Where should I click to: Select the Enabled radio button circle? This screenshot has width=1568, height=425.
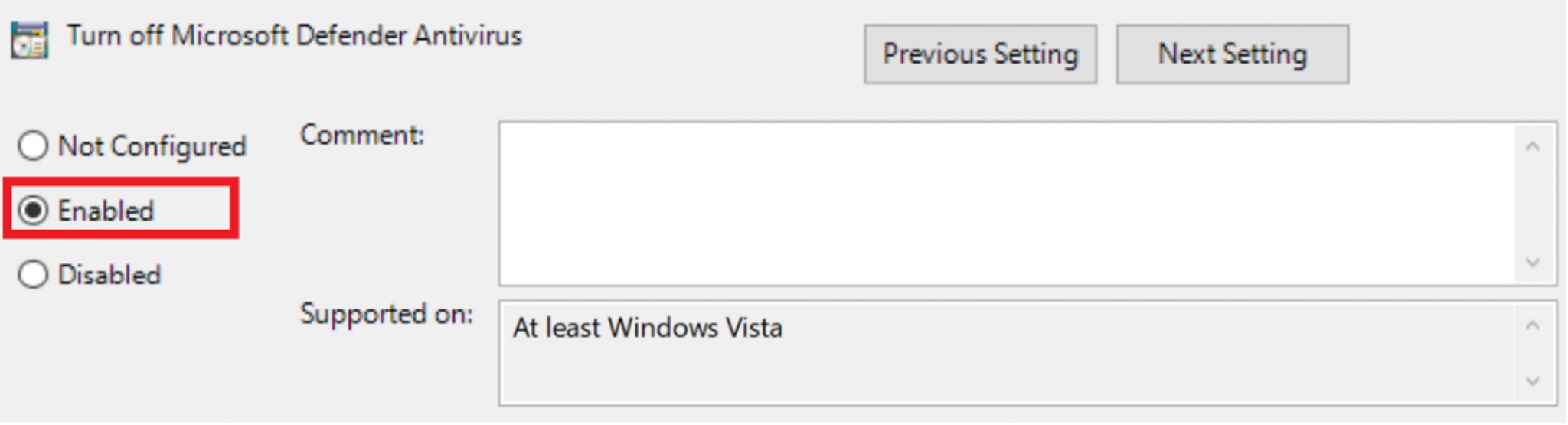click(x=33, y=210)
